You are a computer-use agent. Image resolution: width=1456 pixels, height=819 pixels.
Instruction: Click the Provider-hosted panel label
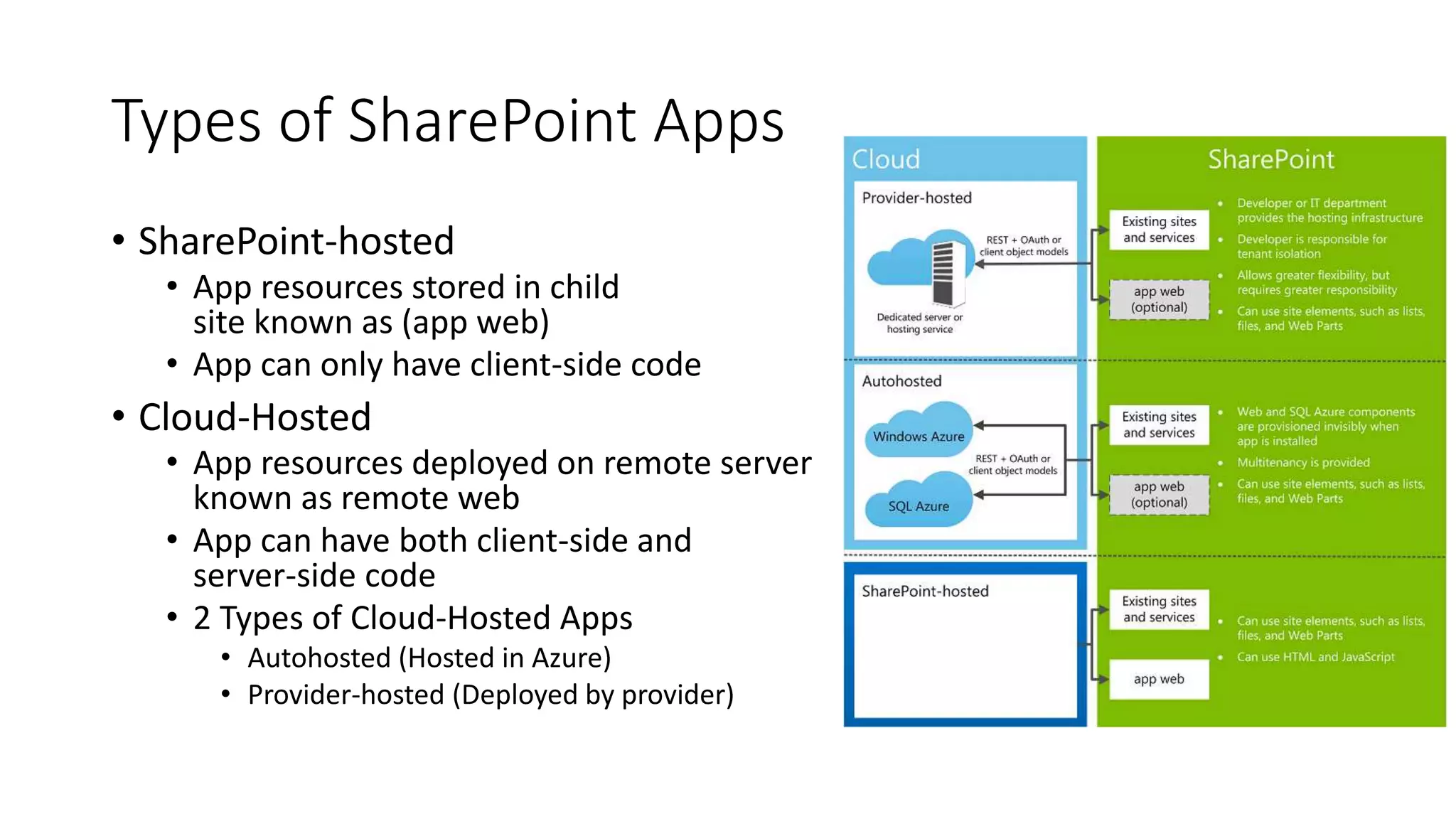[916, 198]
